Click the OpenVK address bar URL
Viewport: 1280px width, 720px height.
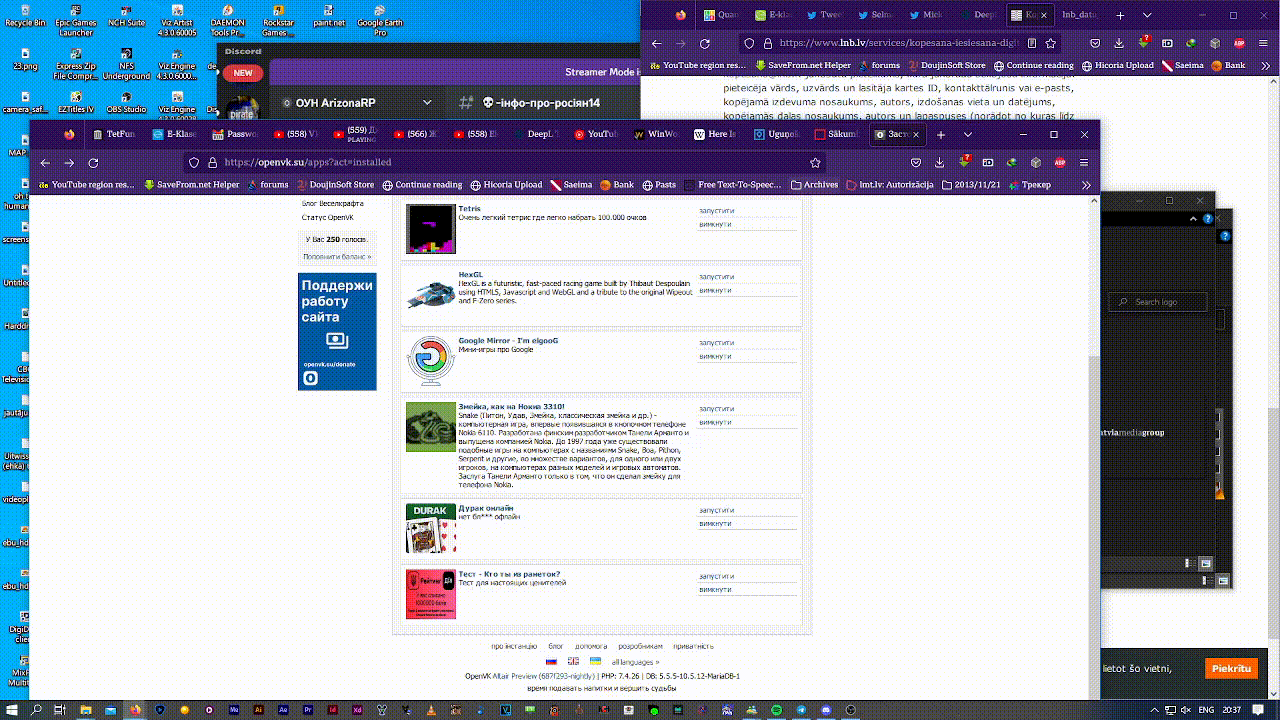click(308, 162)
